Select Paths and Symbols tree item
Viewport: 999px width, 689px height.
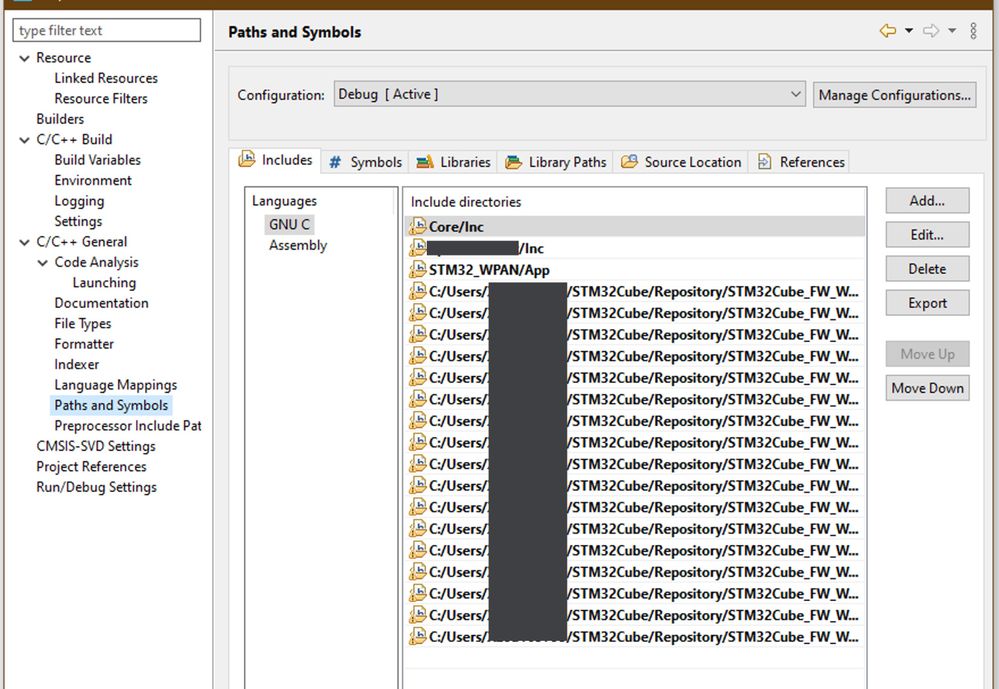[111, 405]
